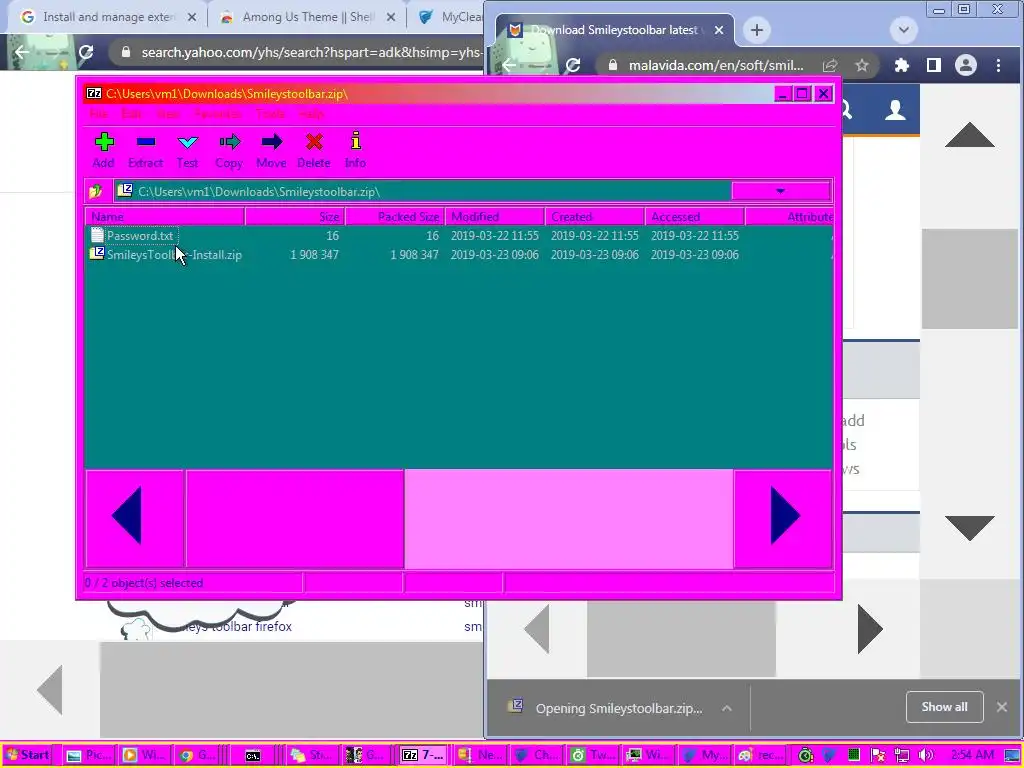This screenshot has height=768, width=1024.
Task: Bookmark the malavida page with the star
Action: 862,65
